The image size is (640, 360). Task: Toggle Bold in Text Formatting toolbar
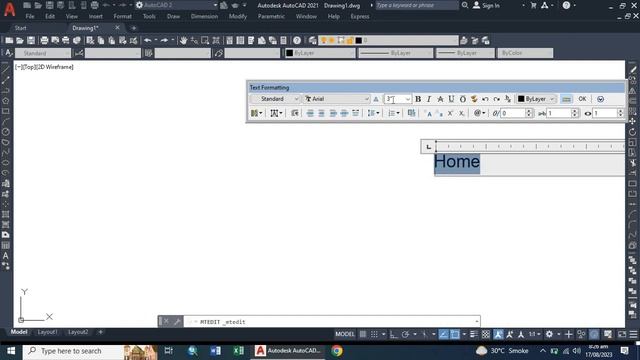[x=418, y=99]
